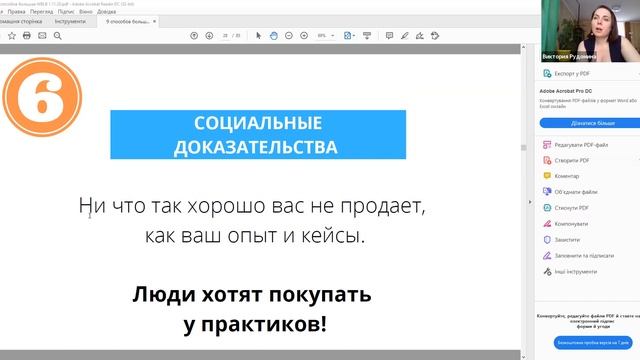Switch to the Інструменти tab

pos(70,22)
